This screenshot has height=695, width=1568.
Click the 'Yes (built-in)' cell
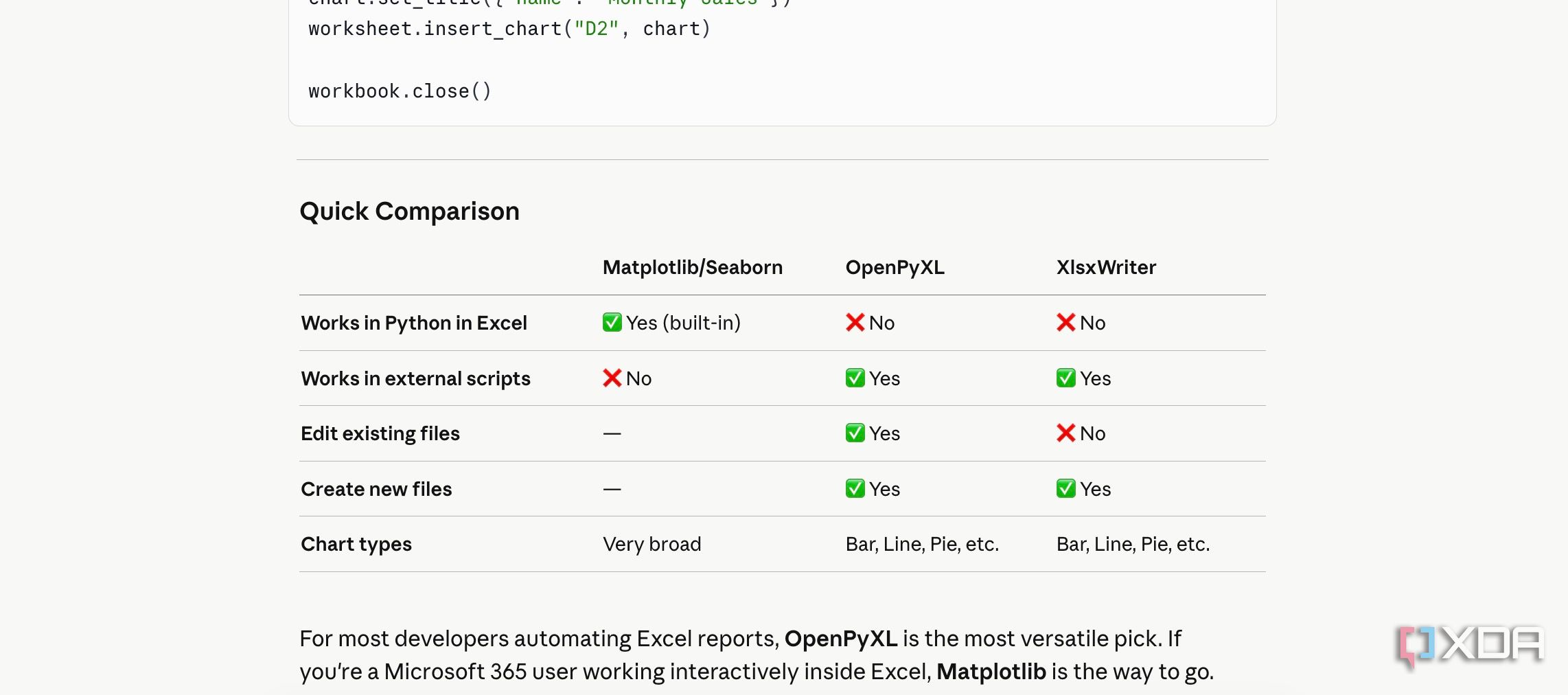pyautogui.click(x=671, y=323)
